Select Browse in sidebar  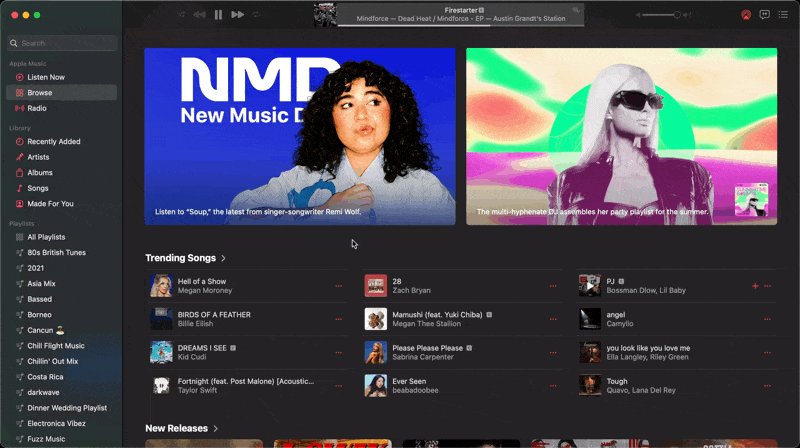[x=61, y=93]
